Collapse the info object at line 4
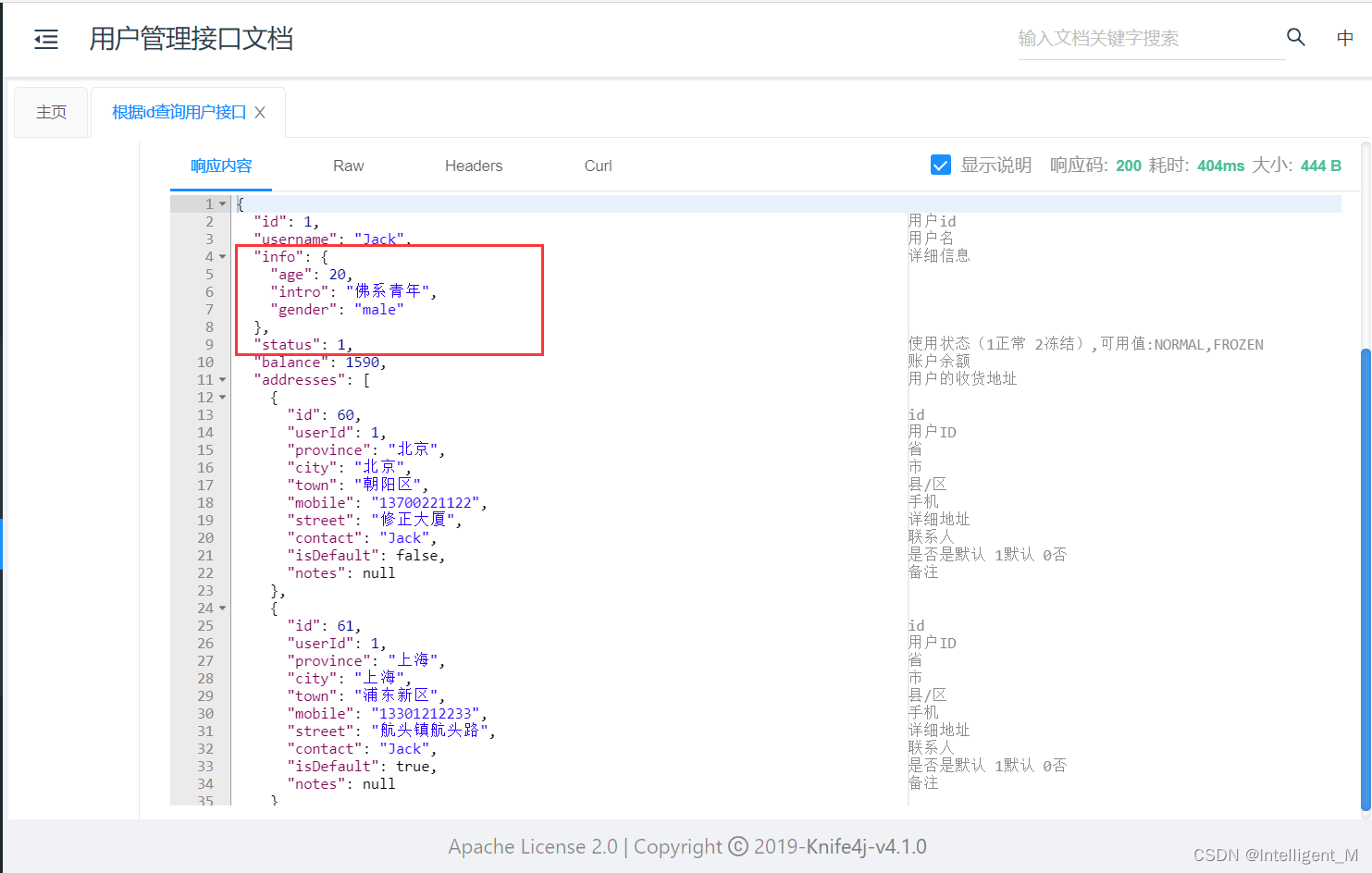The height and width of the screenshot is (873, 1372). click(x=222, y=256)
